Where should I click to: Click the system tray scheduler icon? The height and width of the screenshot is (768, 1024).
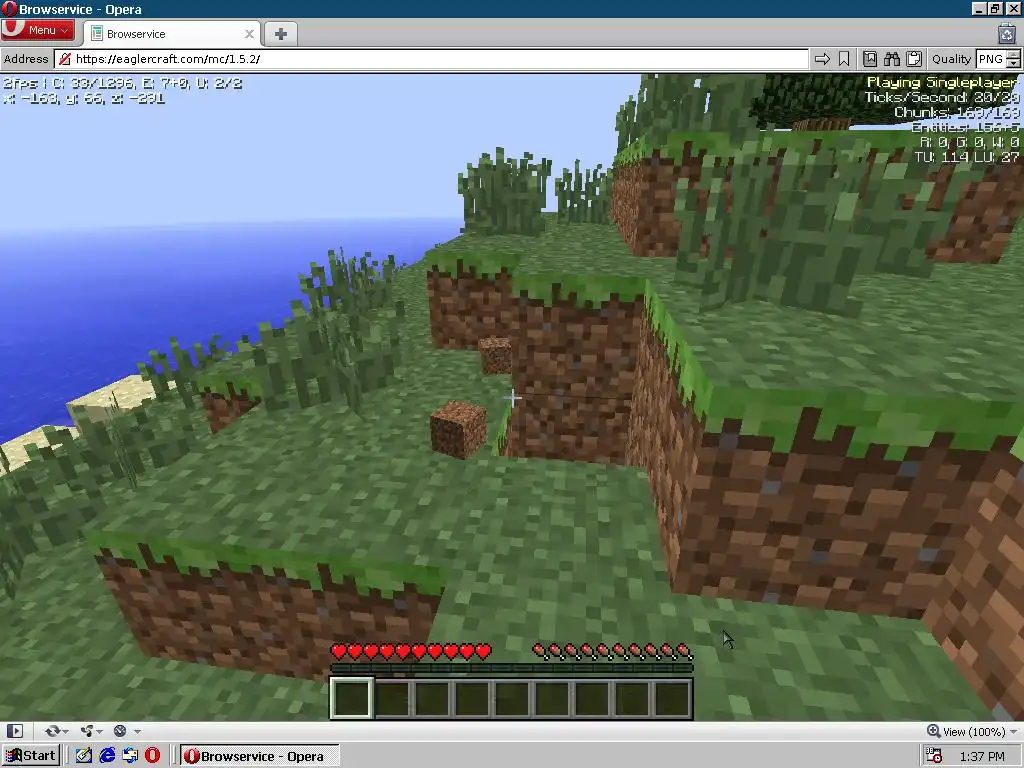(x=935, y=756)
